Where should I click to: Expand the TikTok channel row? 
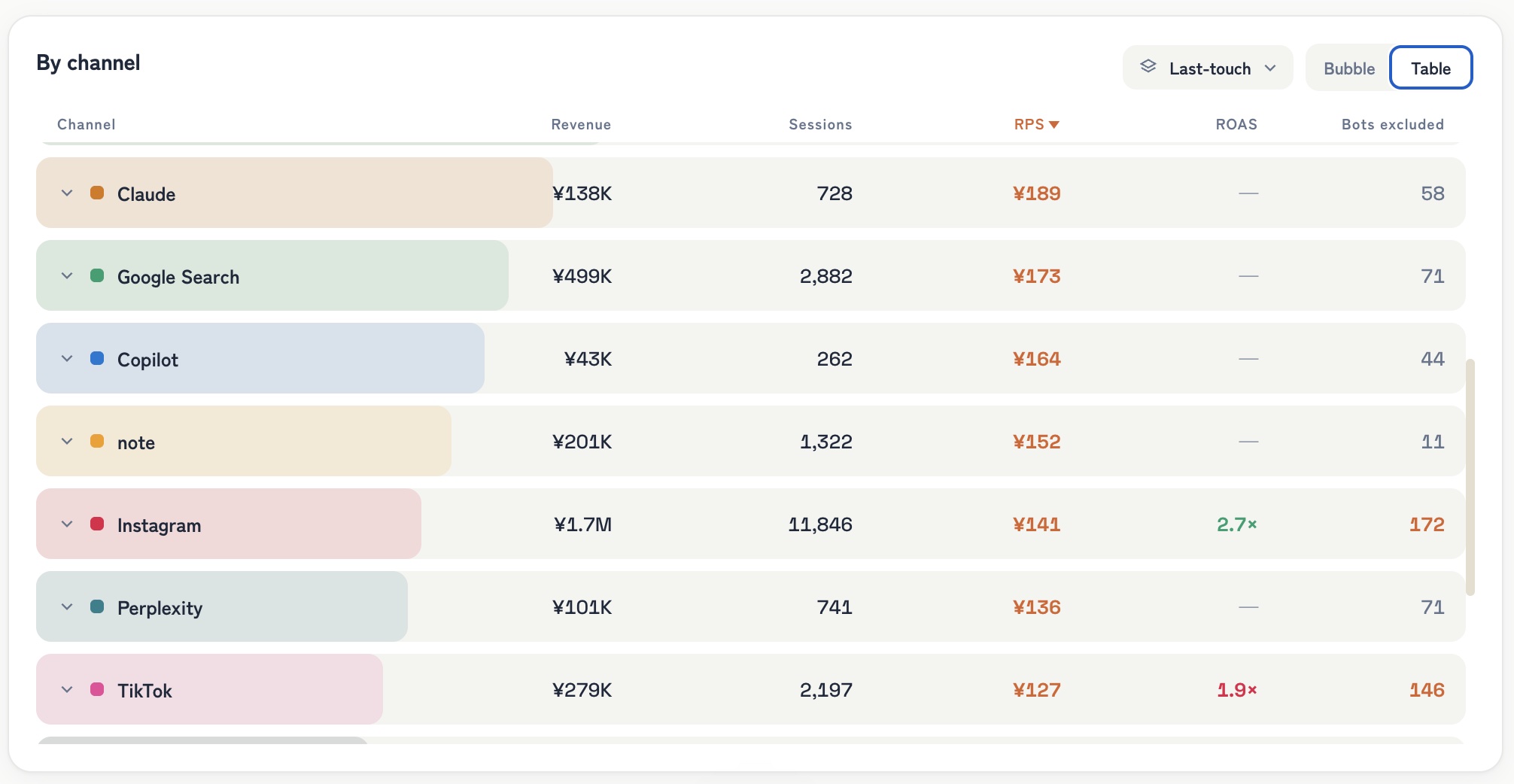67,690
